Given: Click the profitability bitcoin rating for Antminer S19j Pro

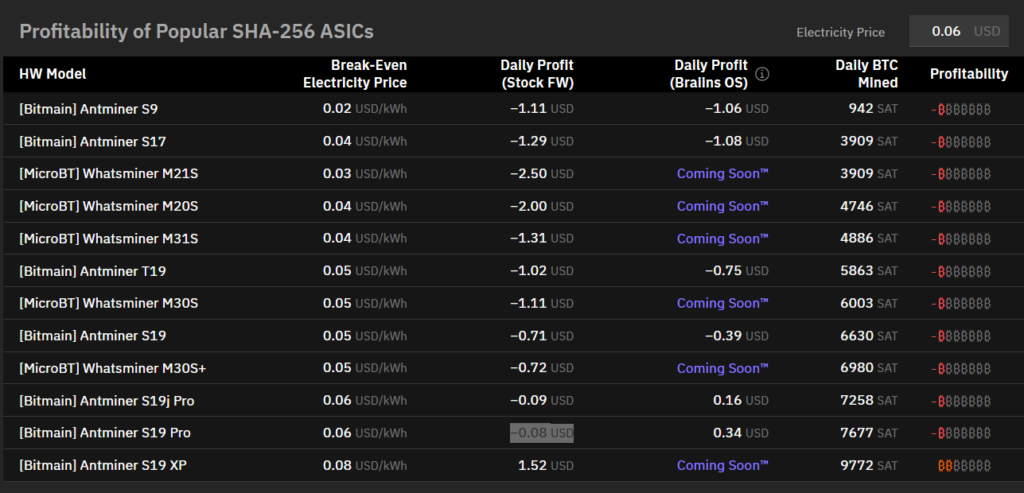Looking at the screenshot, I should 961,402.
